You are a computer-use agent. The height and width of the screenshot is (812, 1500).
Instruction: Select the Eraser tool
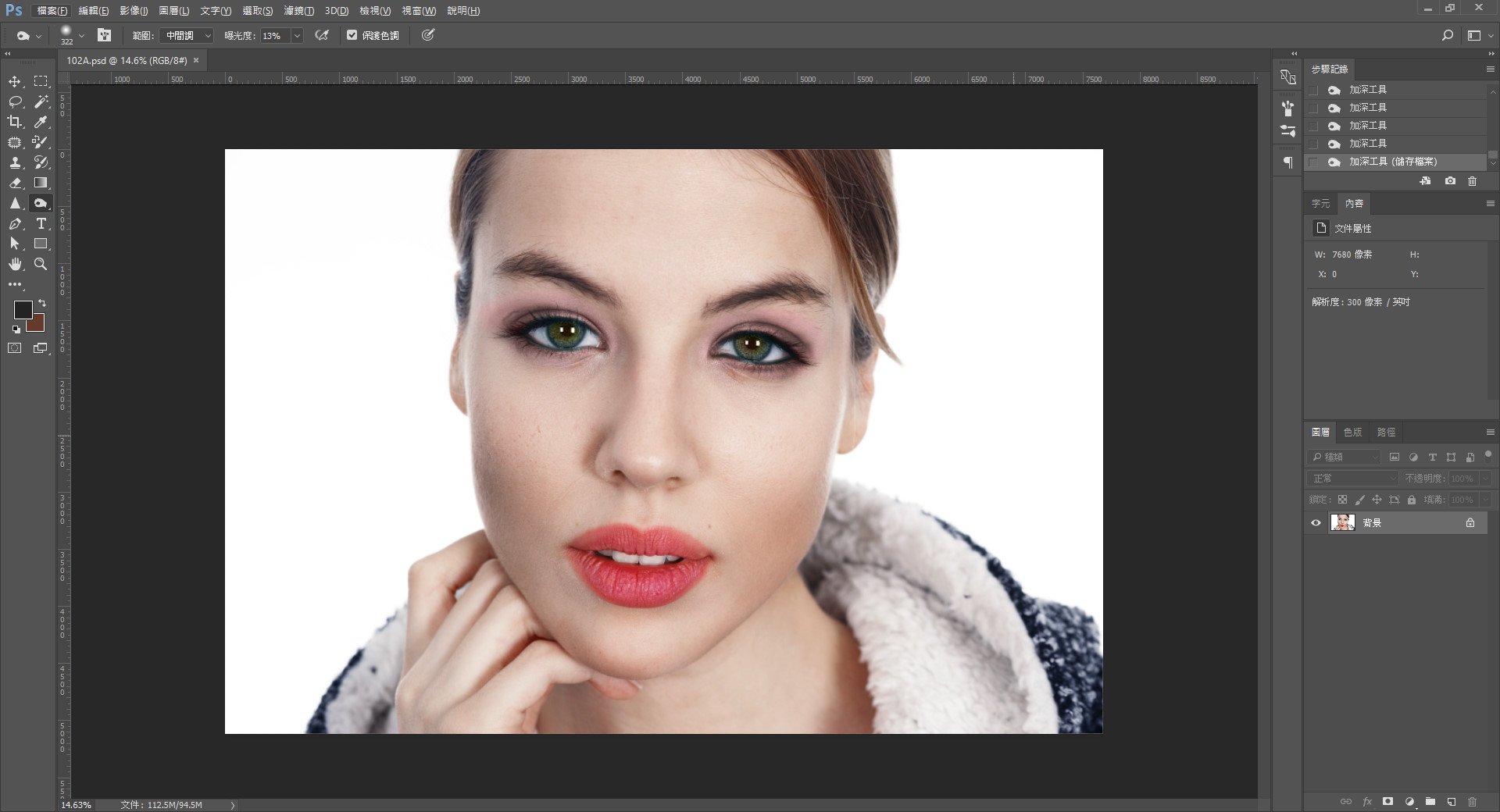coord(15,183)
